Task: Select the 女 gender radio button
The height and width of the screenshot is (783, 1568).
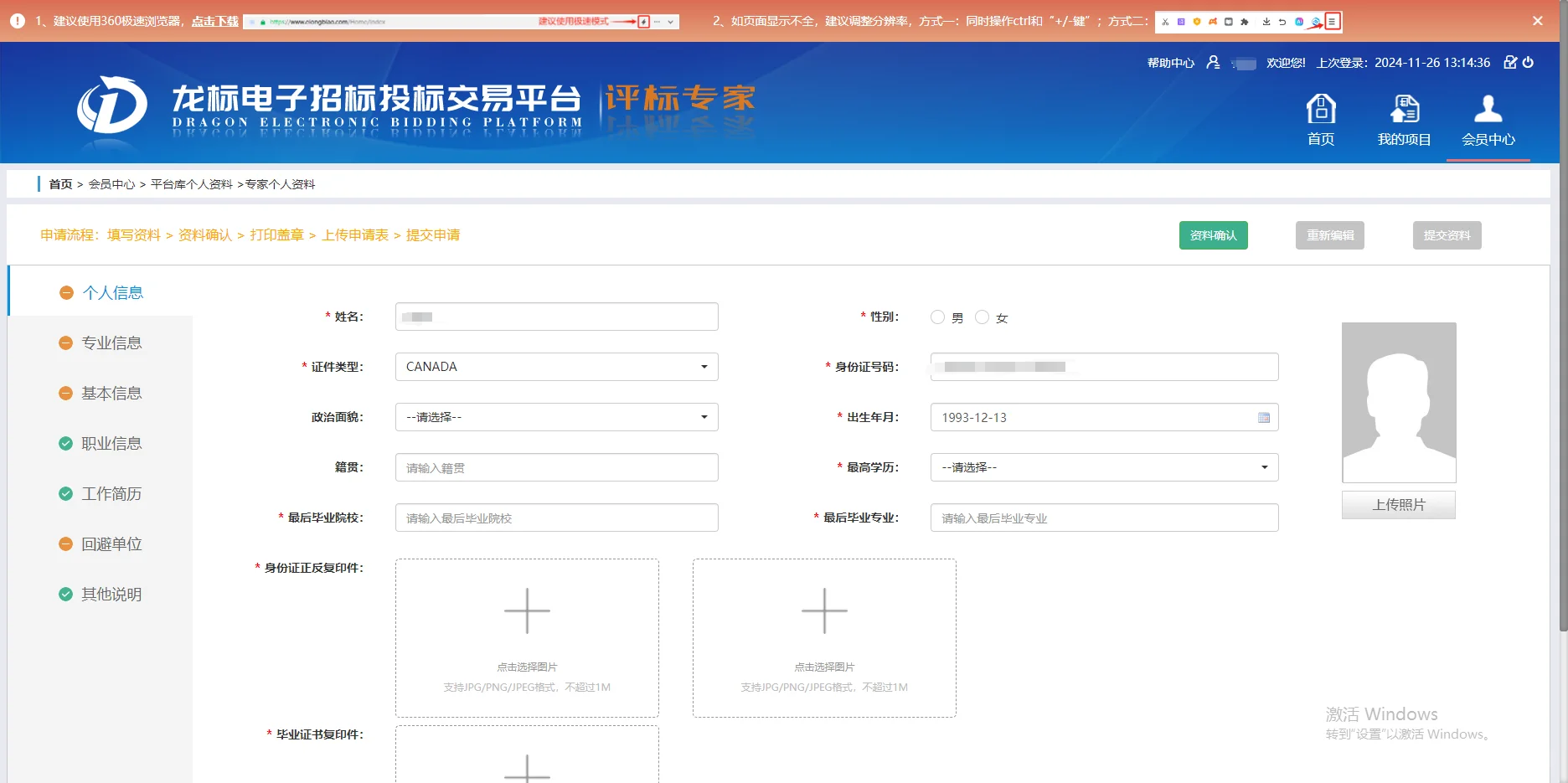Action: pos(982,317)
